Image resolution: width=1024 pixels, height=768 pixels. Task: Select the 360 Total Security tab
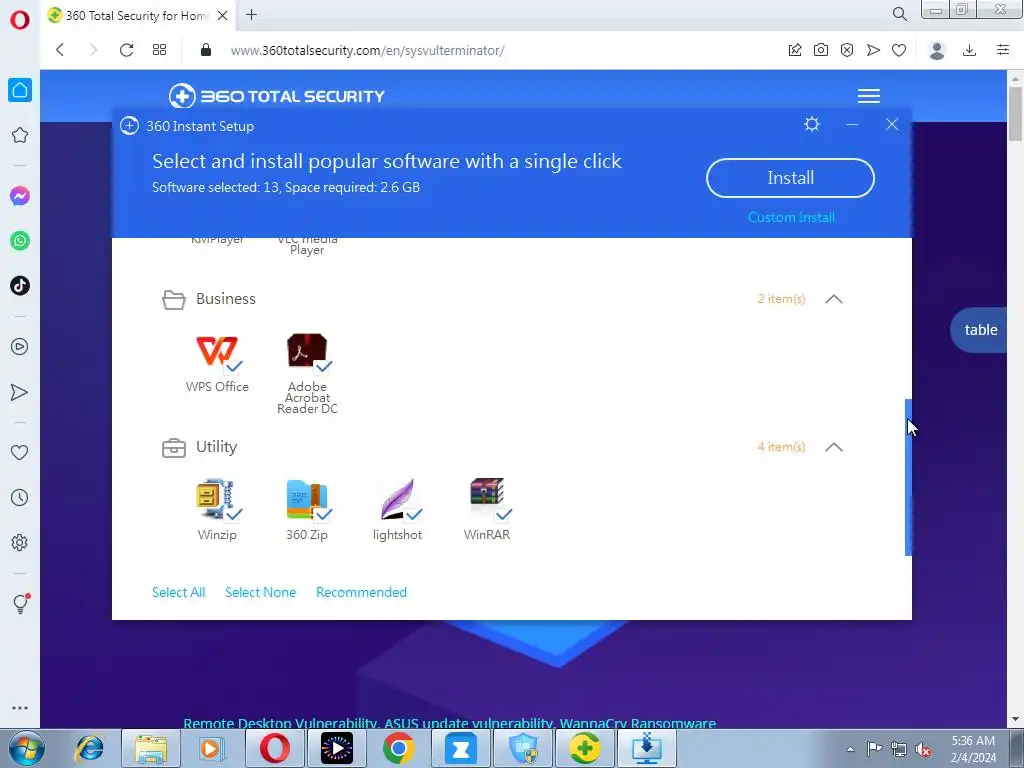pos(137,15)
